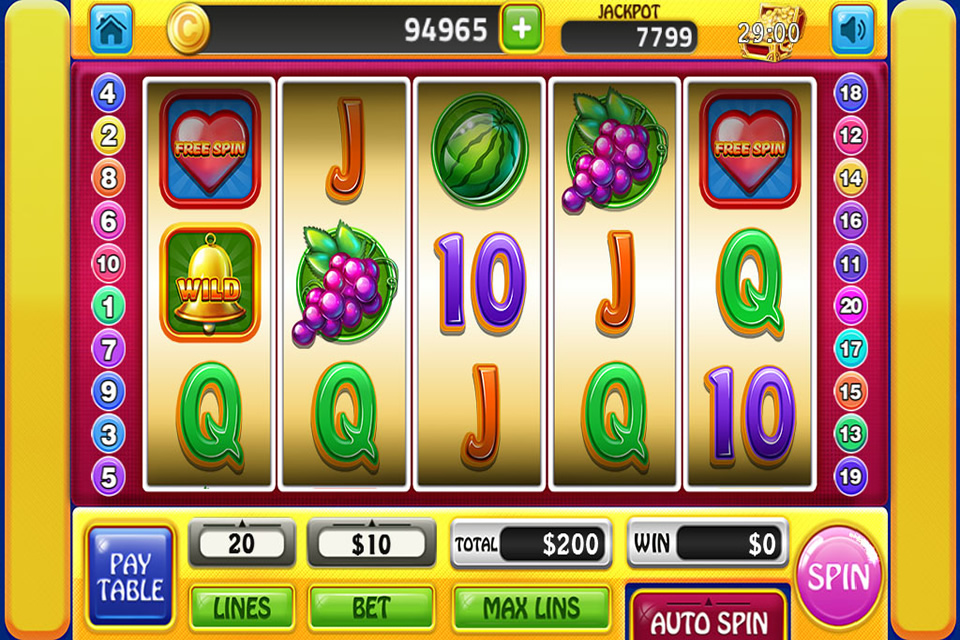Expand the Auto Spin options
The width and height of the screenshot is (960, 640).
tap(708, 617)
